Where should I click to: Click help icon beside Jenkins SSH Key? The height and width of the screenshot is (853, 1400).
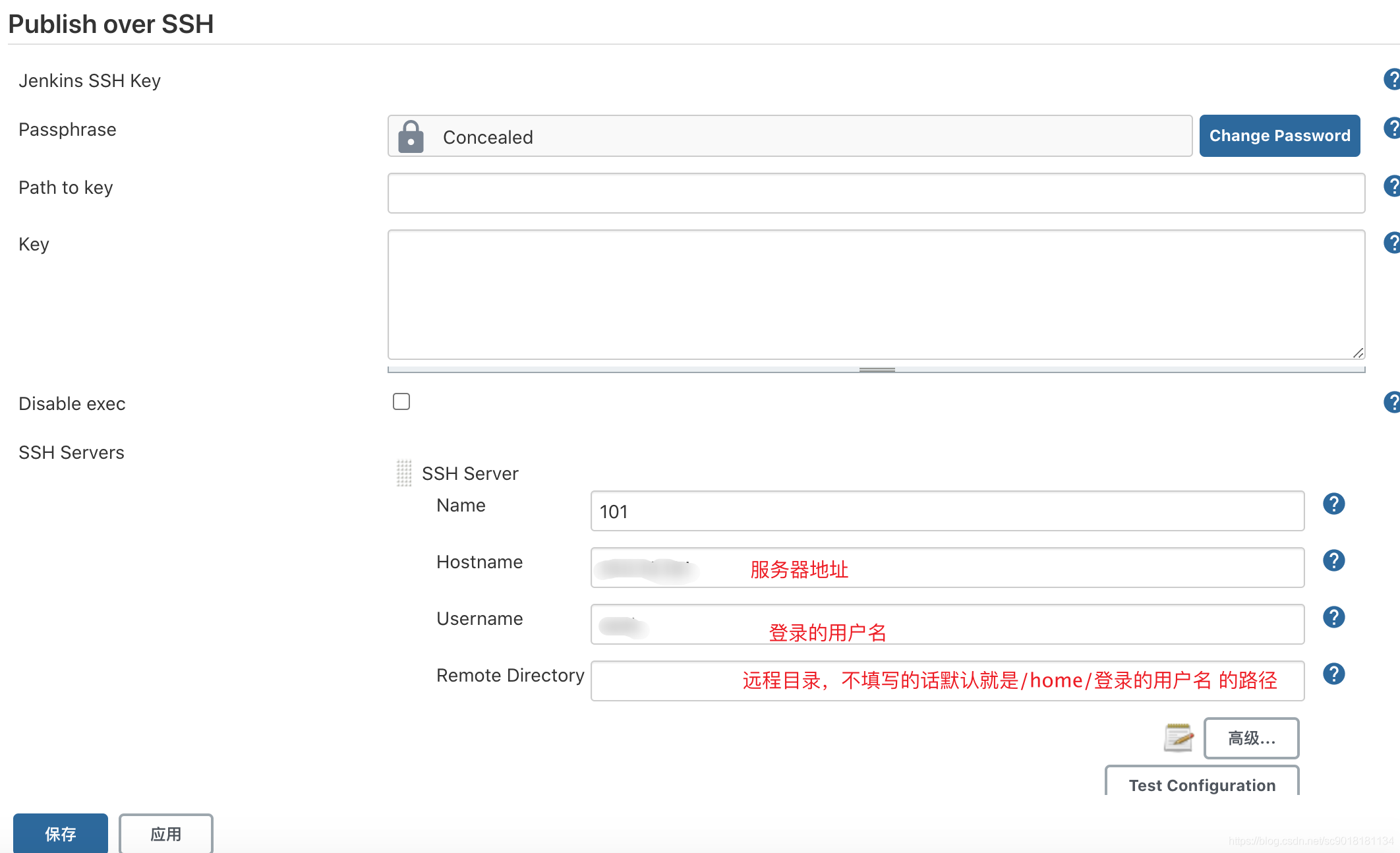tap(1392, 79)
